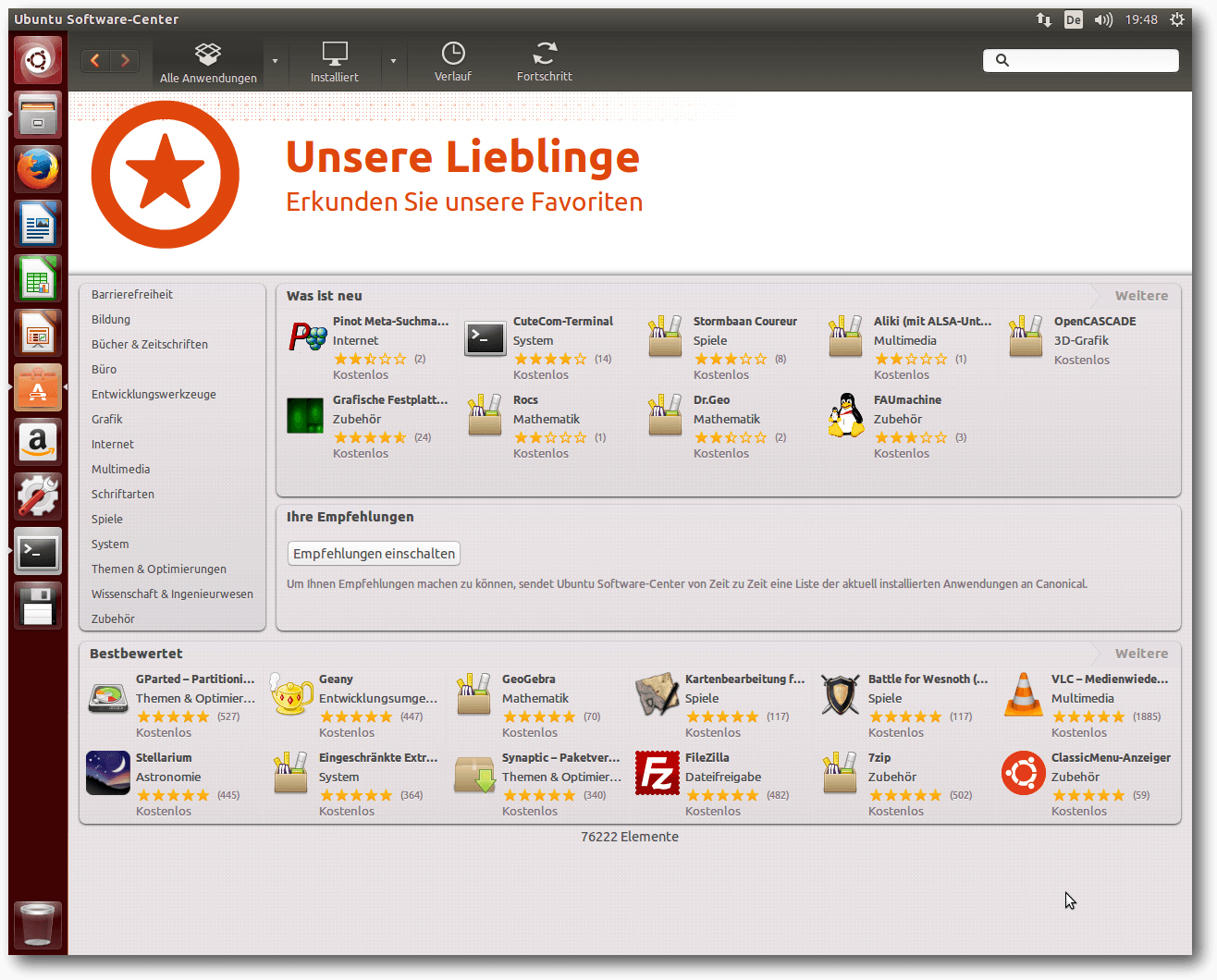Click Weitere in the Bestbewertet section
The image size is (1217, 980).
click(1141, 654)
